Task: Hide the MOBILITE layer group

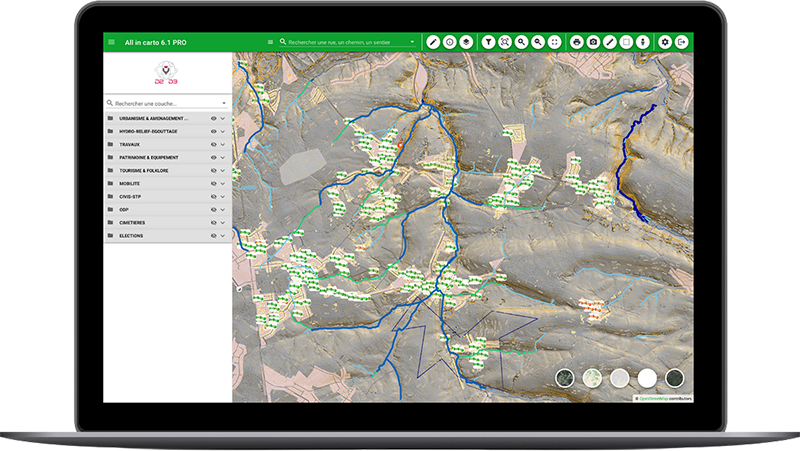Action: point(214,183)
